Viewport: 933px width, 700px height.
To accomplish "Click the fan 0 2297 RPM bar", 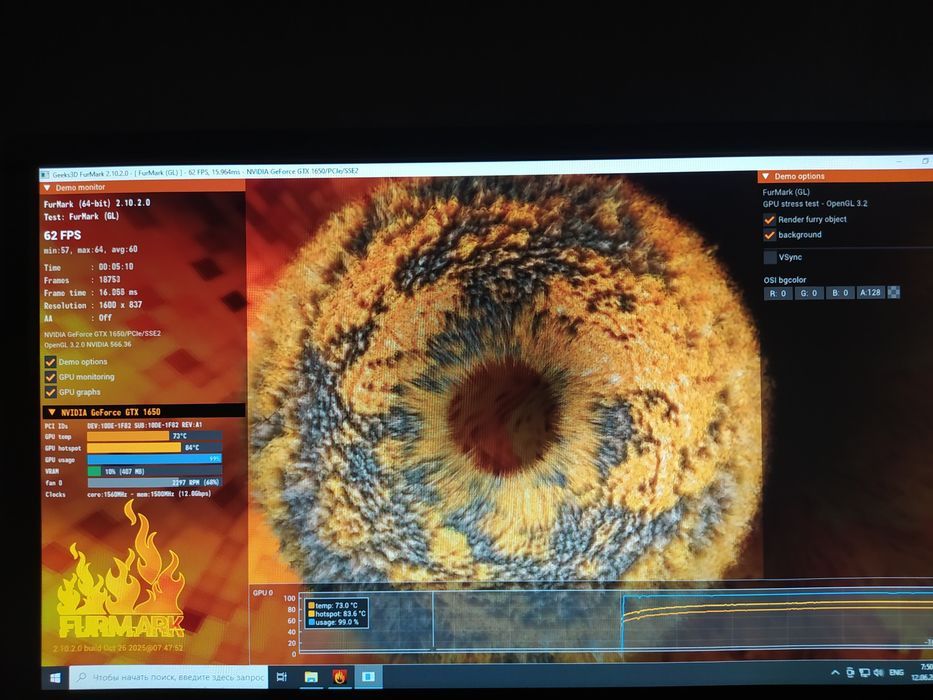I will click(155, 482).
